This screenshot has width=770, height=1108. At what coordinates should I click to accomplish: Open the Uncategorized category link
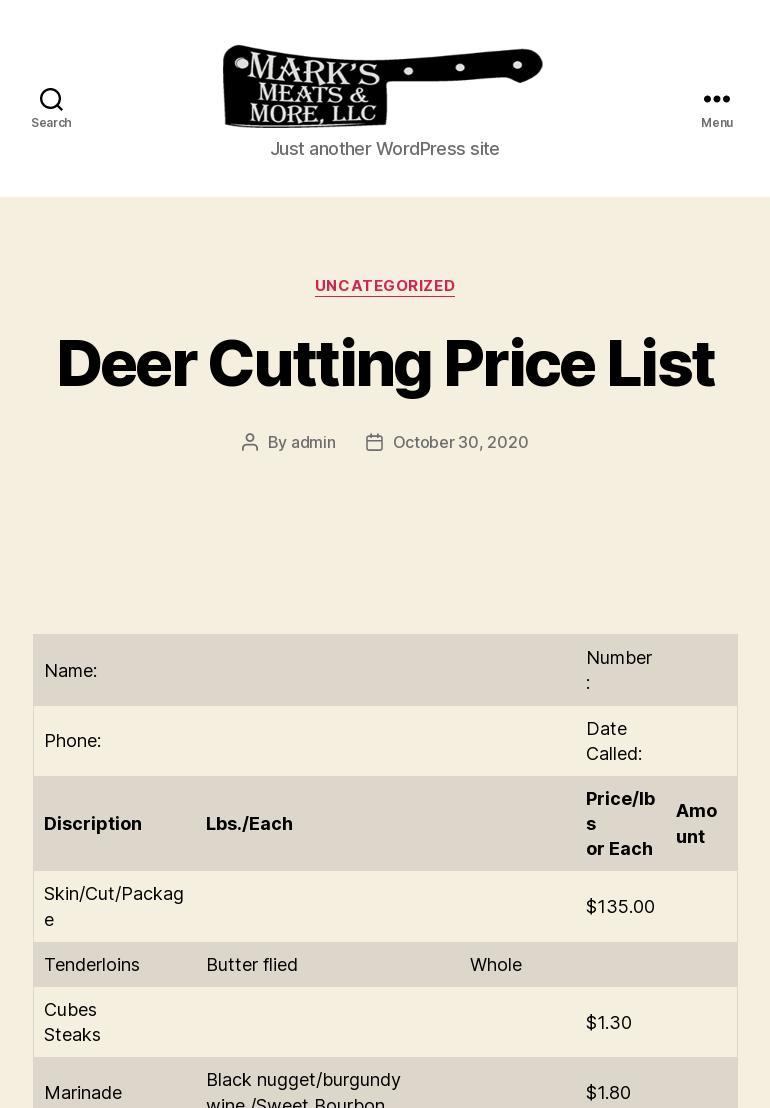[385, 285]
